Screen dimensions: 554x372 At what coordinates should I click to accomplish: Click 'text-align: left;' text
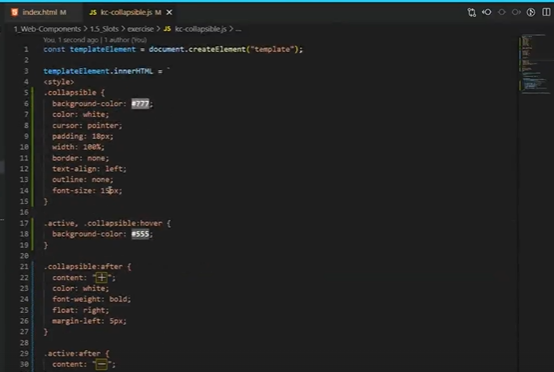point(89,169)
